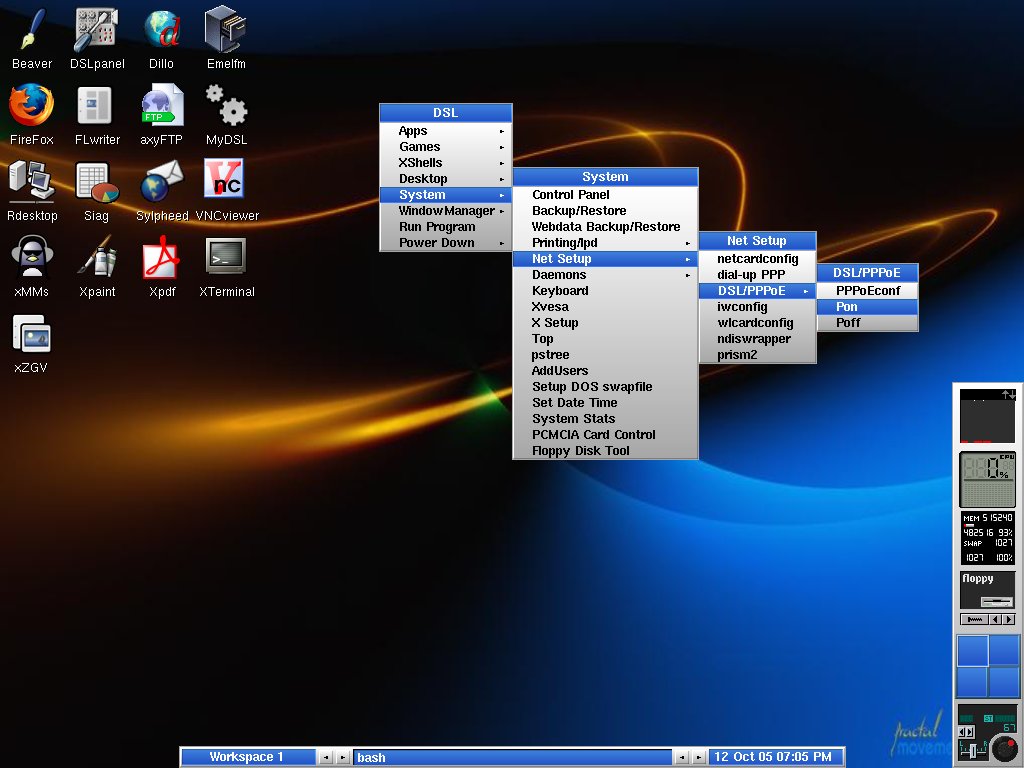Select next mount point arrow under floppy
This screenshot has width=1024, height=768.
(1009, 619)
